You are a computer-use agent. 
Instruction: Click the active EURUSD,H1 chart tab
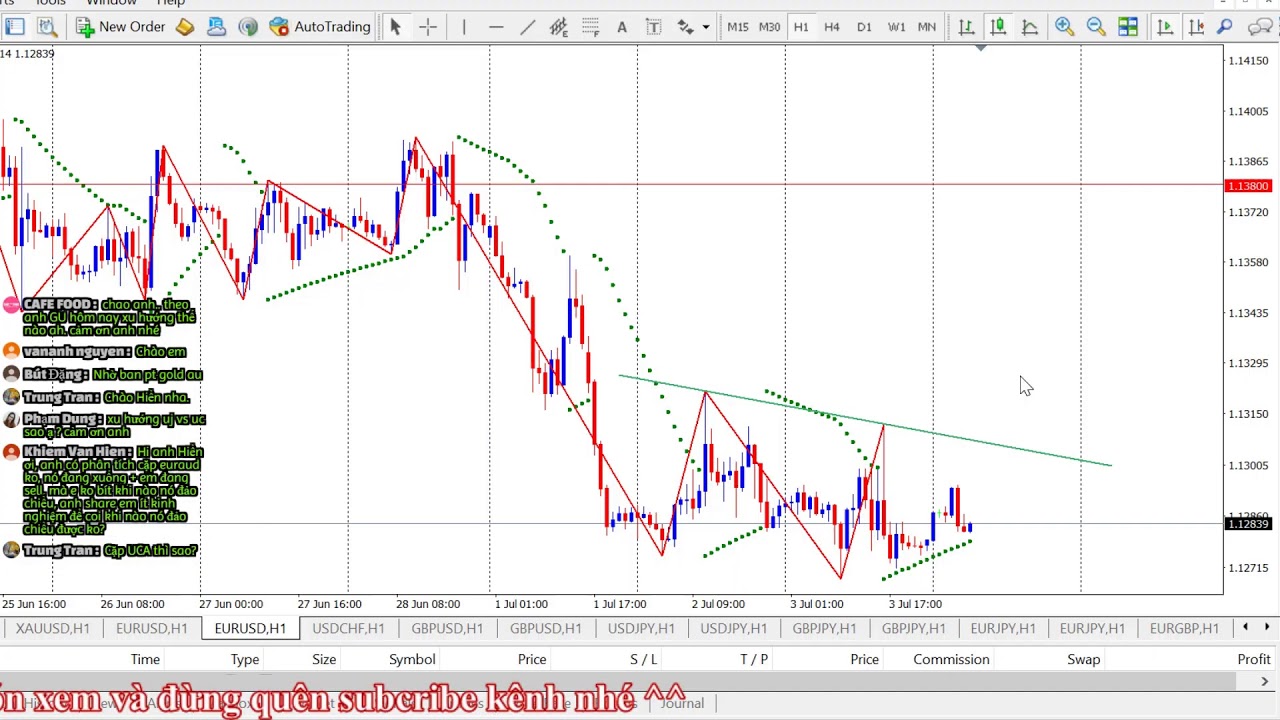tap(250, 628)
